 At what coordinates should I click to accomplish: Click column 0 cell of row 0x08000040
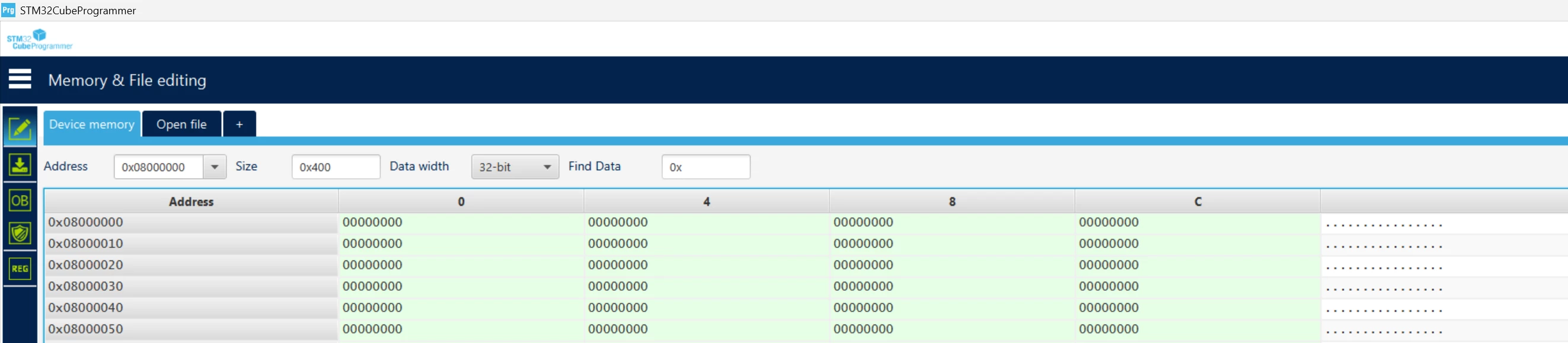click(x=461, y=307)
